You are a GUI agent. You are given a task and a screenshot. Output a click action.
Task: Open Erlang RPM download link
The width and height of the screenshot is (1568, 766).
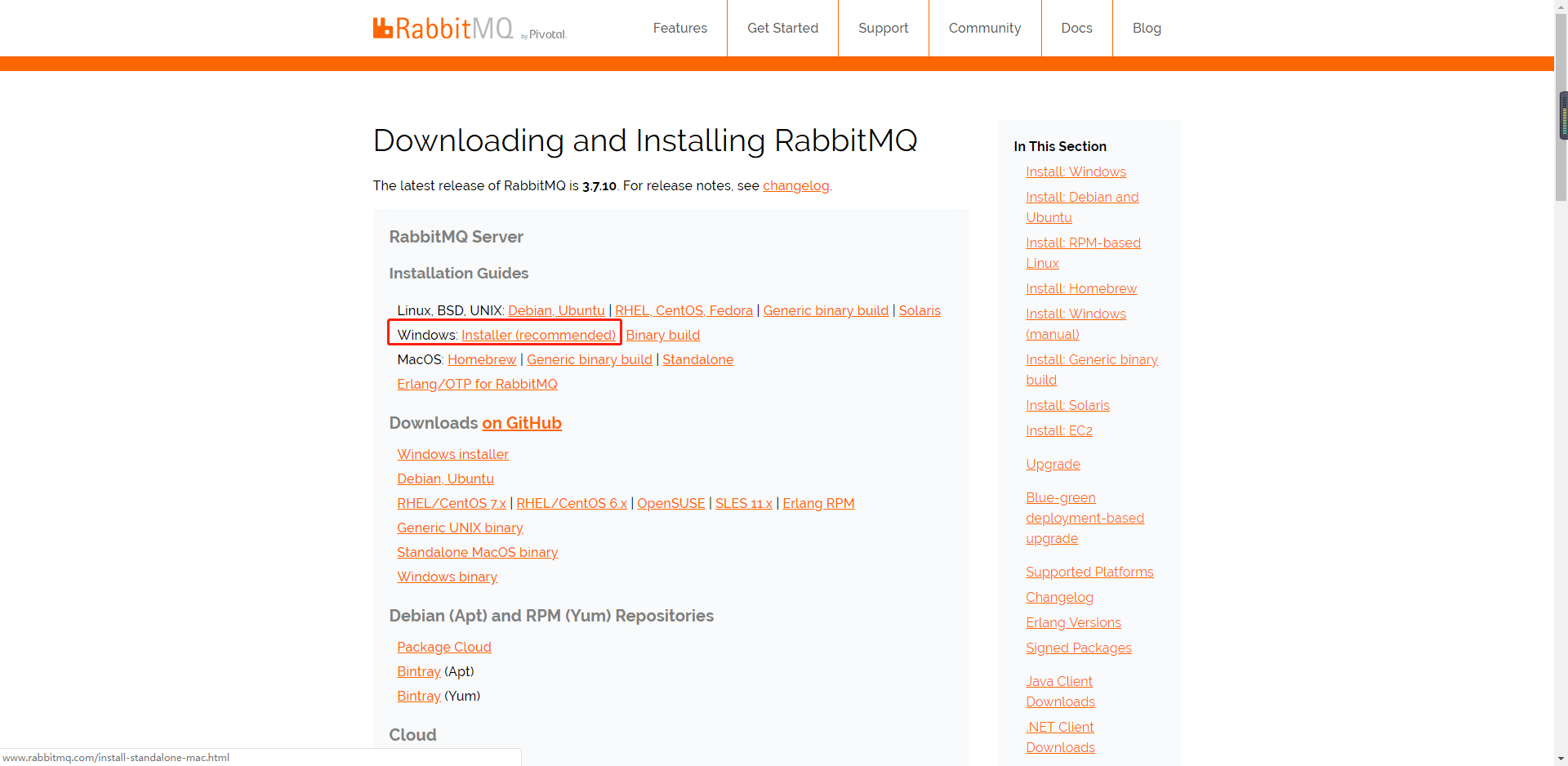click(818, 503)
